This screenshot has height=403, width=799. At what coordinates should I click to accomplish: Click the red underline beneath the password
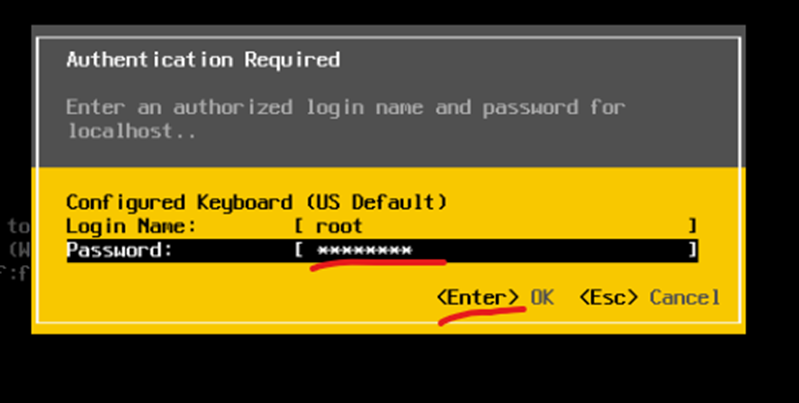click(377, 267)
